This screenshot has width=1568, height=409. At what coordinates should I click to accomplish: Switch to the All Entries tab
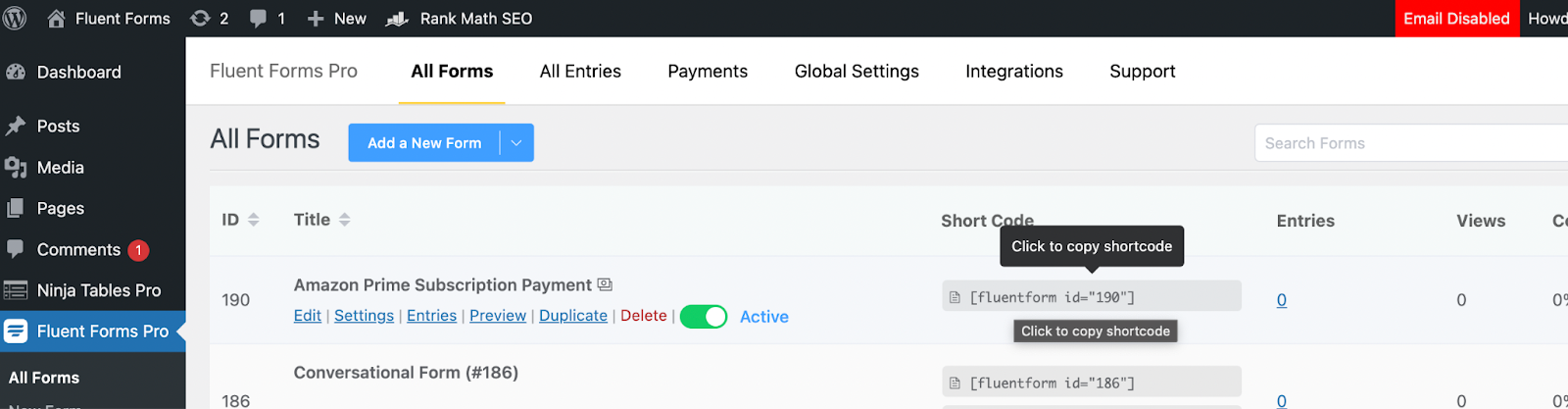click(x=580, y=72)
